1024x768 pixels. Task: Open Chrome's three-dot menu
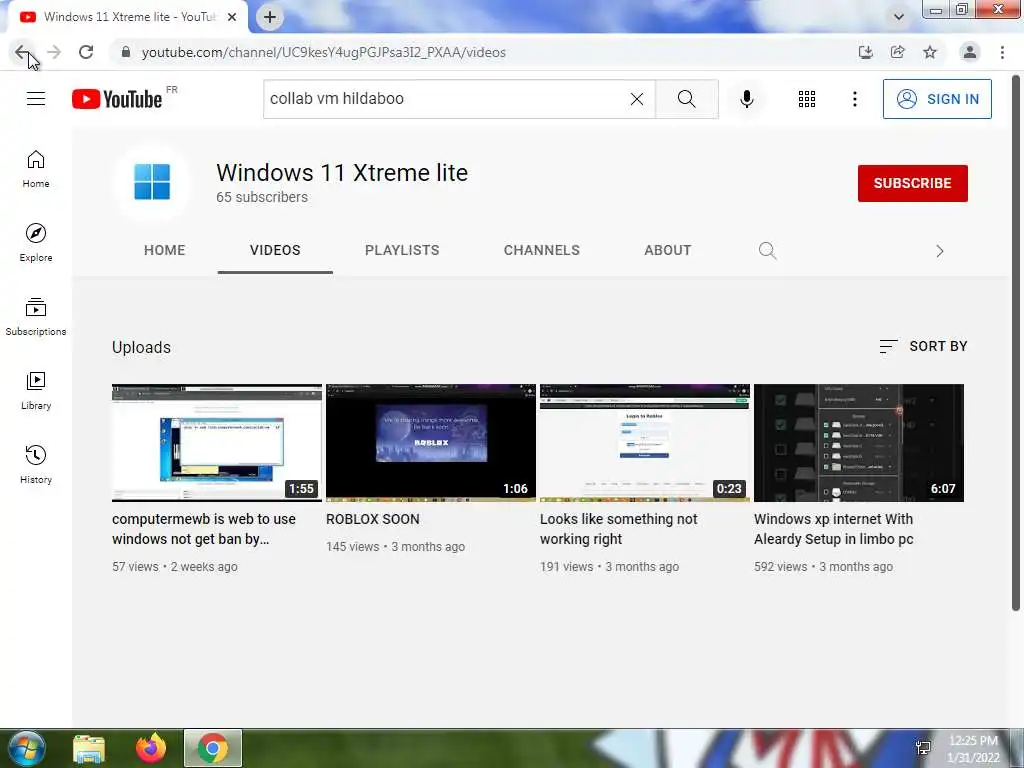(x=1002, y=52)
